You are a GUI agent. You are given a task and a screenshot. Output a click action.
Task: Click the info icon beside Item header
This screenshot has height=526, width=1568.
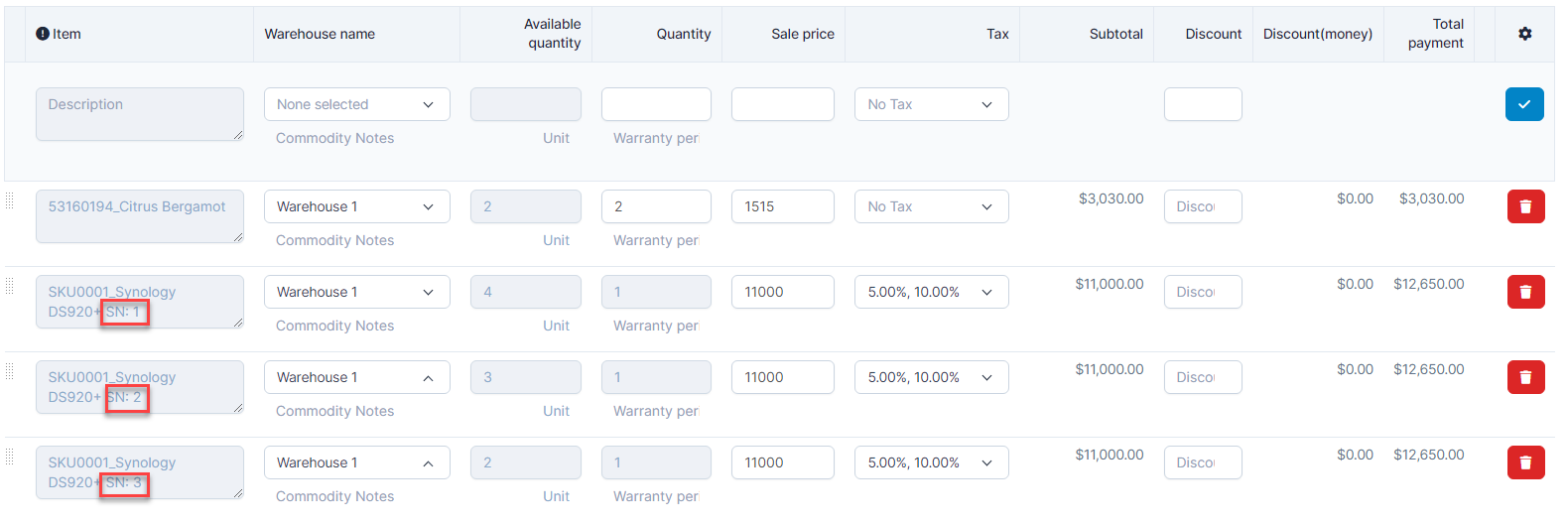pyautogui.click(x=43, y=34)
